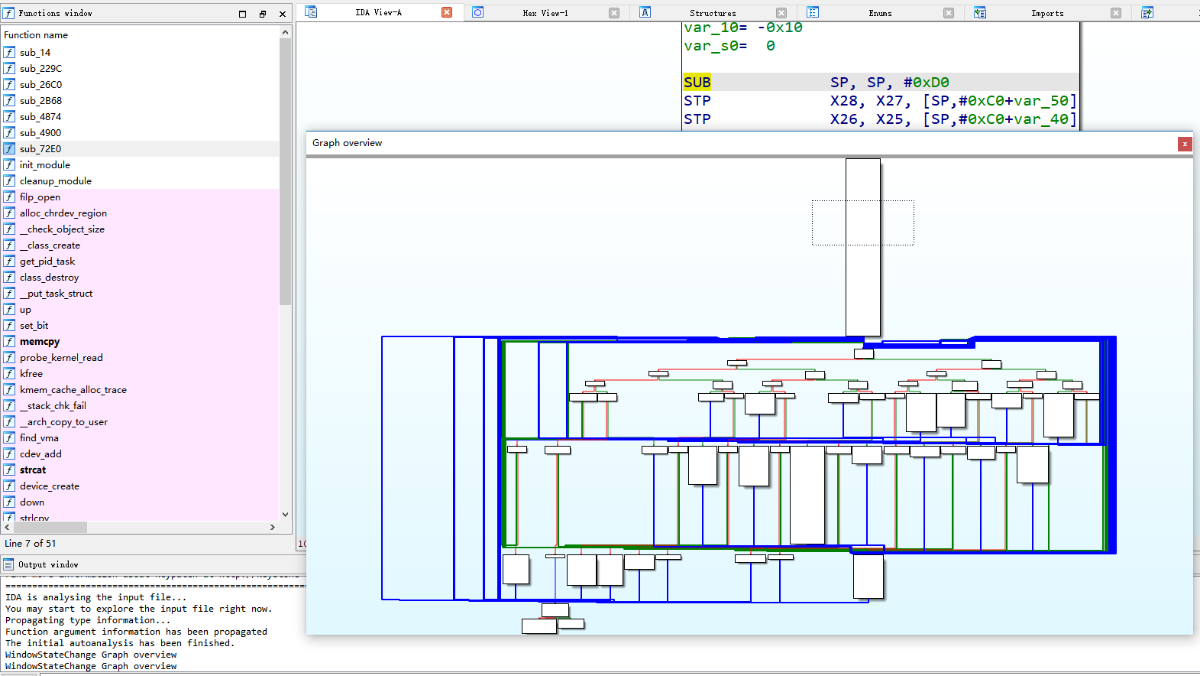Open the Structures tab

tap(713, 13)
